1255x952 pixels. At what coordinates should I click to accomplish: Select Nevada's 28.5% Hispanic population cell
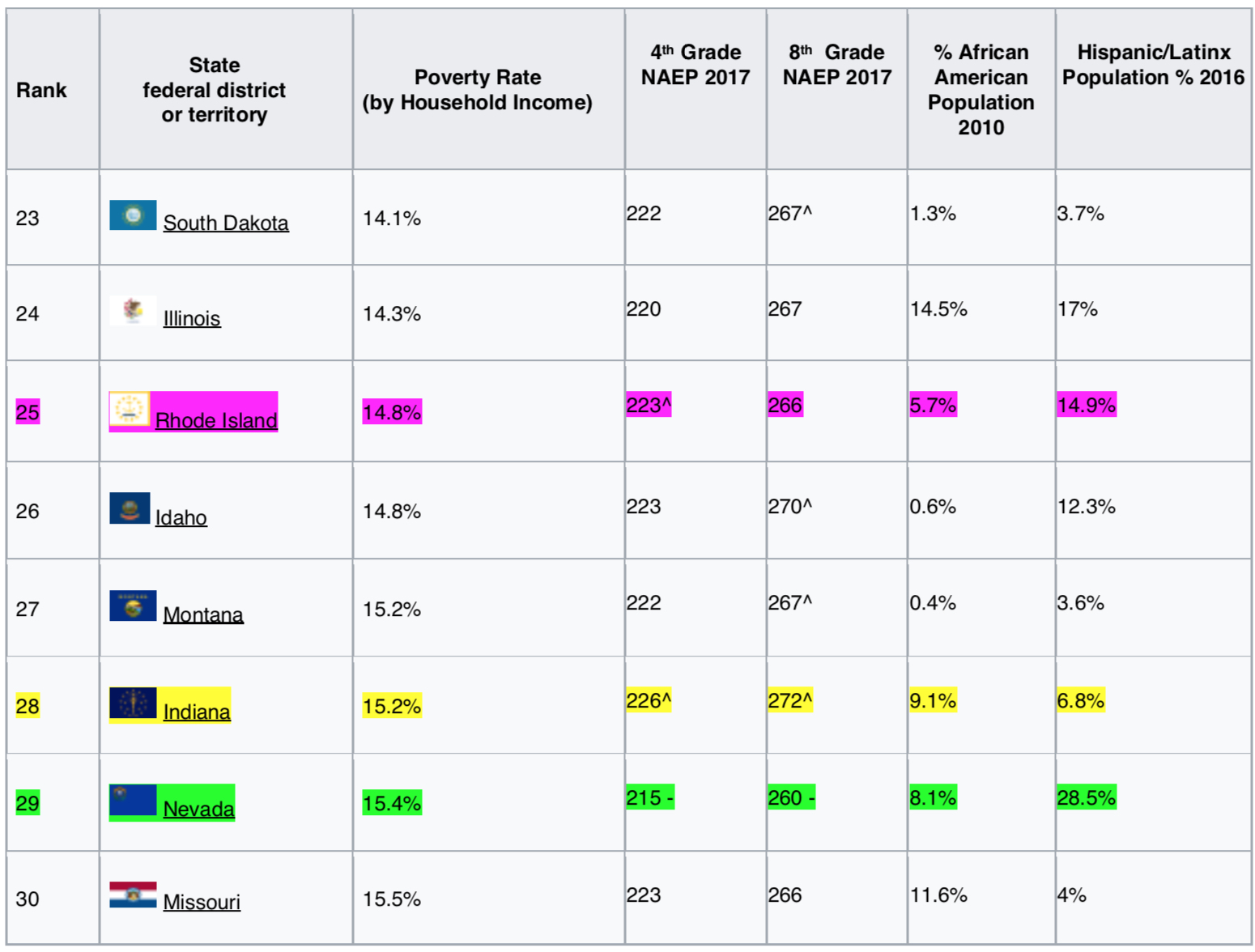click(x=1086, y=798)
